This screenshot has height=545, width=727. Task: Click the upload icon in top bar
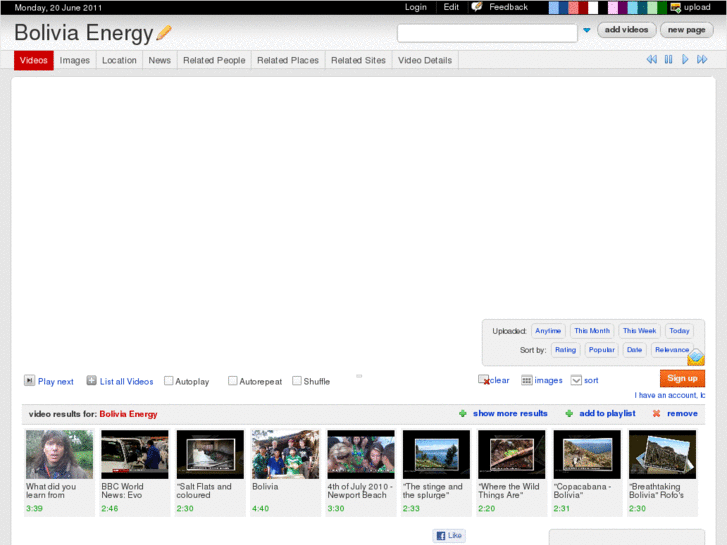tap(676, 7)
